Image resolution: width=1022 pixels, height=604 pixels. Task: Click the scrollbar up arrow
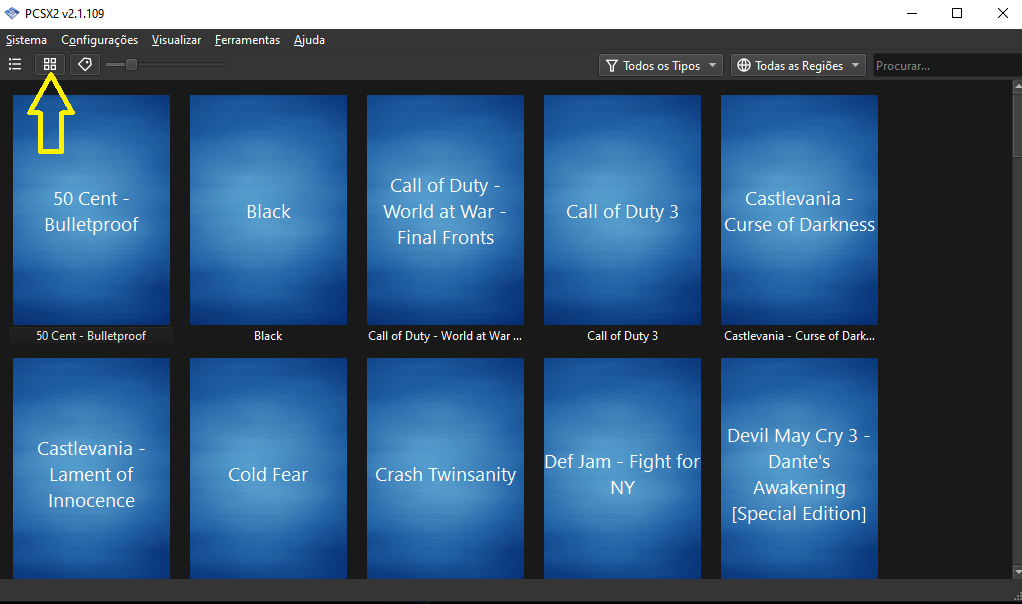point(1017,85)
